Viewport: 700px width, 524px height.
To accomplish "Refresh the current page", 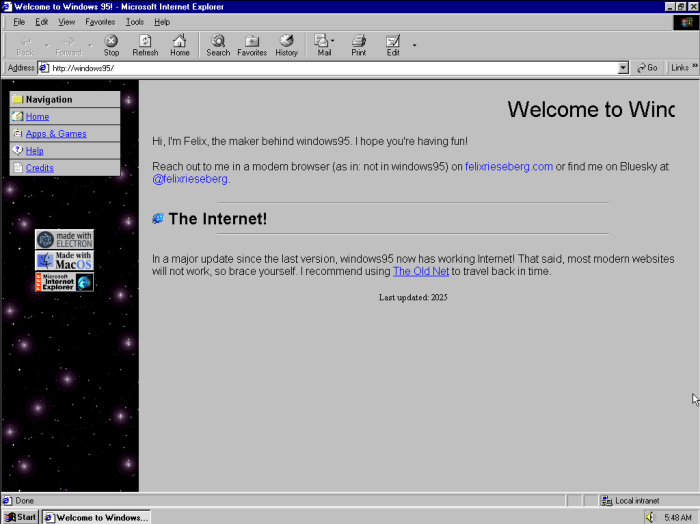I will [145, 46].
